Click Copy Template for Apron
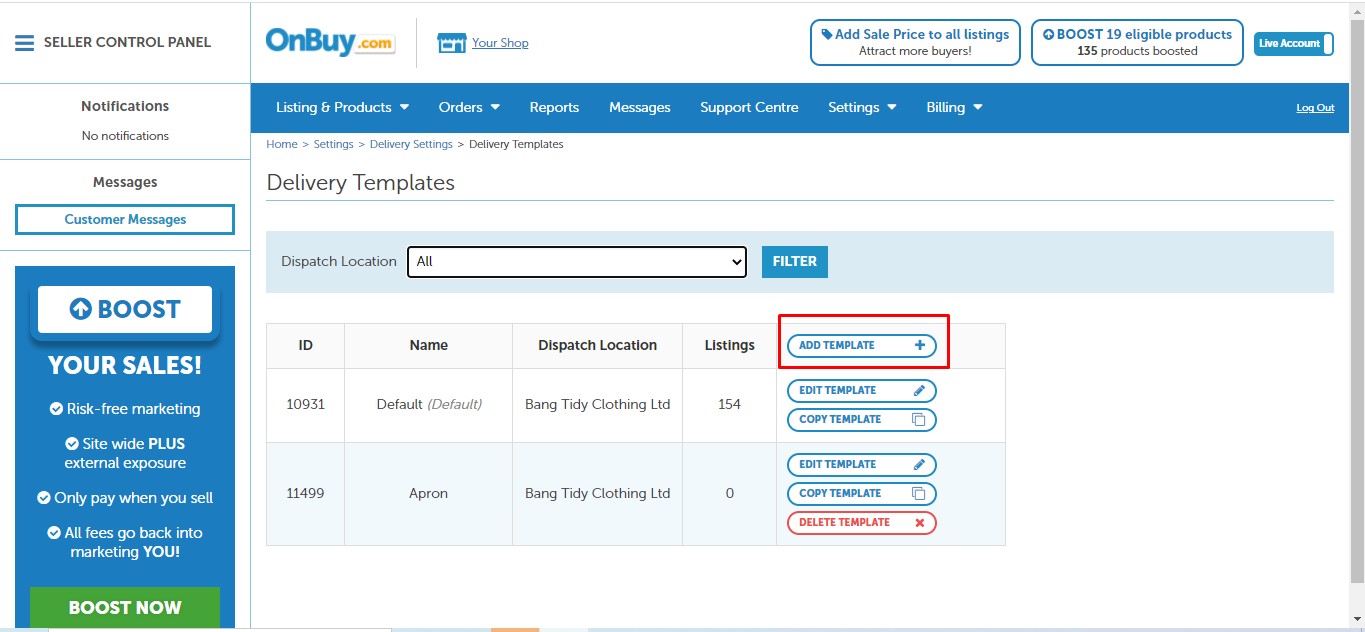Screen dimensions: 1365x632 (862, 494)
